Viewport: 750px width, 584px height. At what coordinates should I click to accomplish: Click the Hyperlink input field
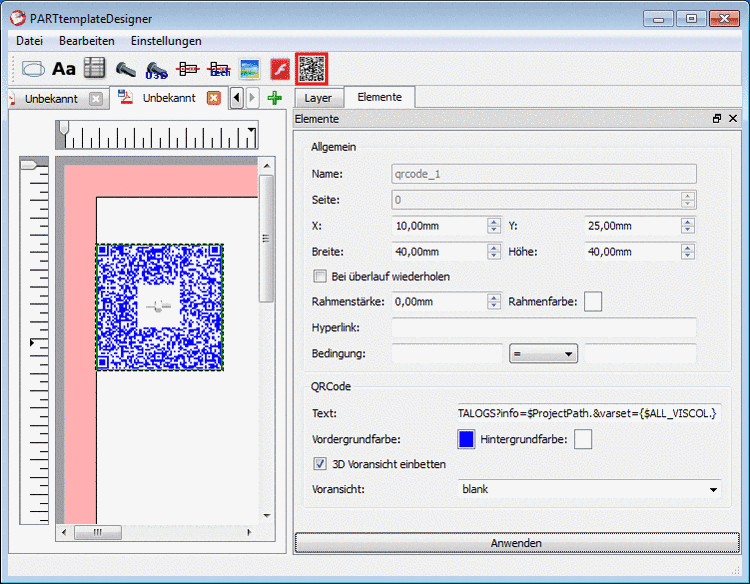pyautogui.click(x=544, y=328)
